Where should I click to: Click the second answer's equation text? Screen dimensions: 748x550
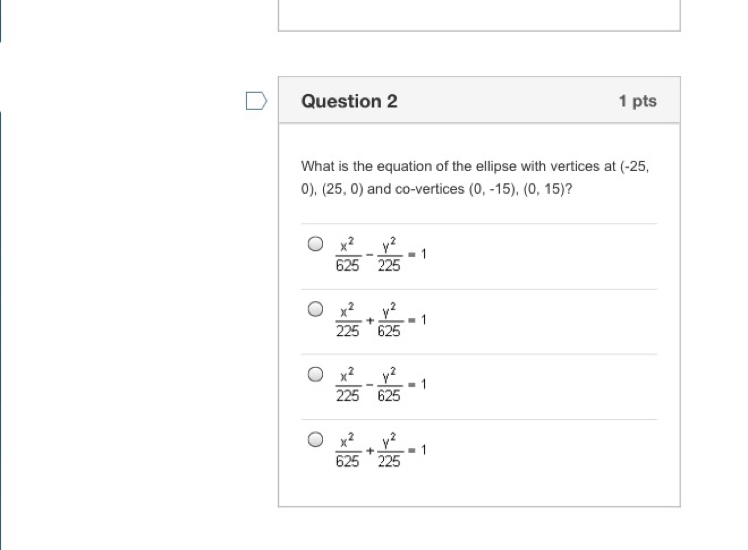(381, 320)
